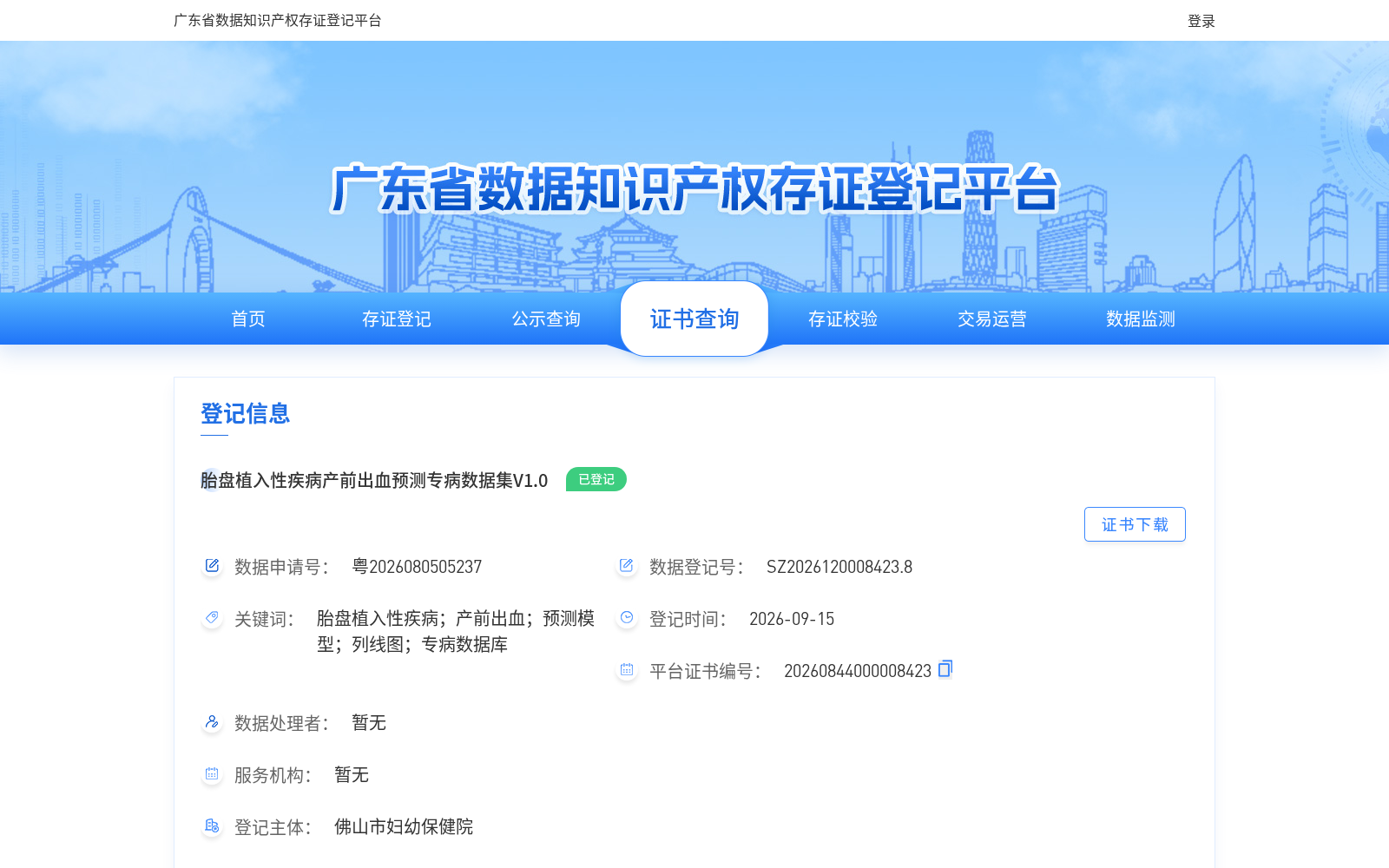This screenshot has height=868, width=1389.
Task: Click the date 2026-09-15
Action: tap(792, 619)
